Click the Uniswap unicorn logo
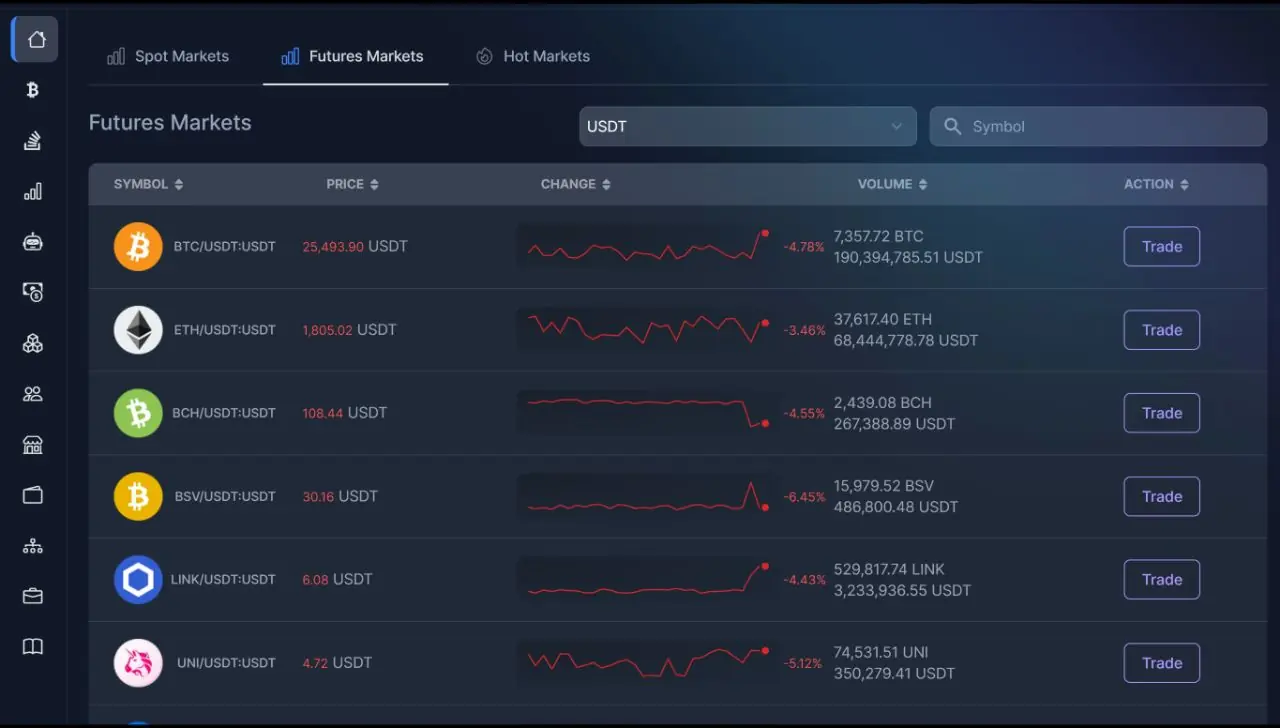The width and height of the screenshot is (1280, 728). [x=138, y=663]
